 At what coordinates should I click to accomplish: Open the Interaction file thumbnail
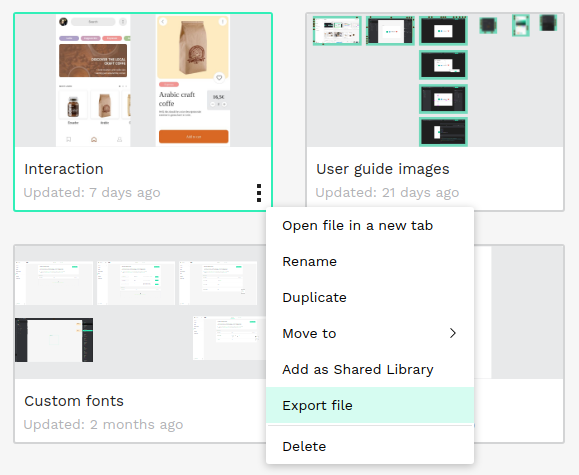point(143,81)
